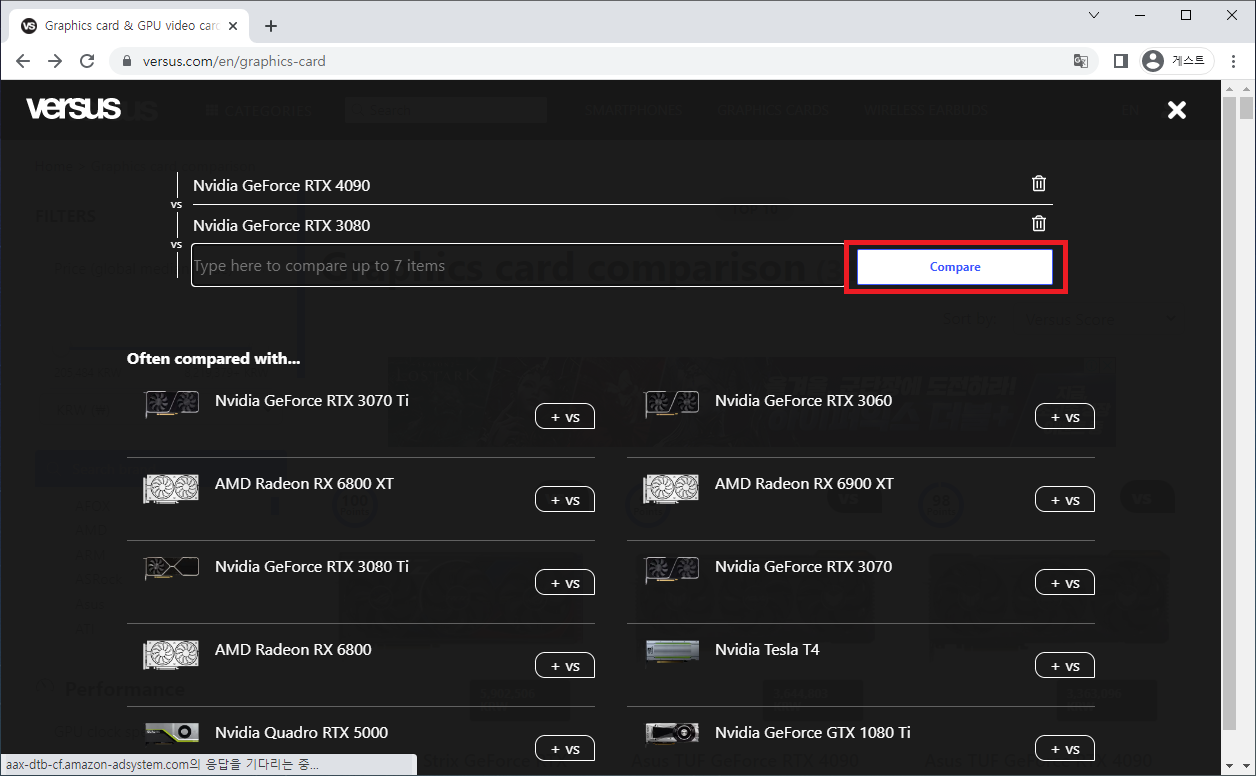
Task: Open Nvidia GeForce RTX 3080 Ti name
Action: 312,567
